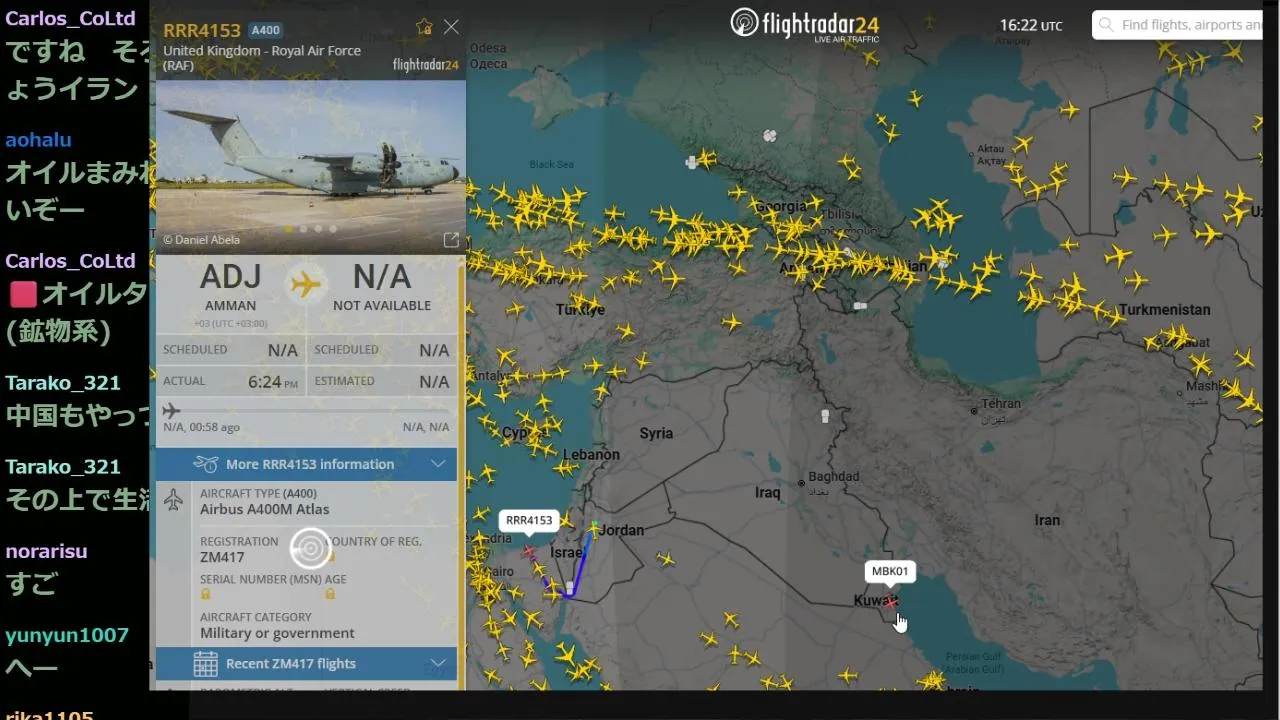Click the Airbus A400M Atlas aircraft type text

coord(265,509)
